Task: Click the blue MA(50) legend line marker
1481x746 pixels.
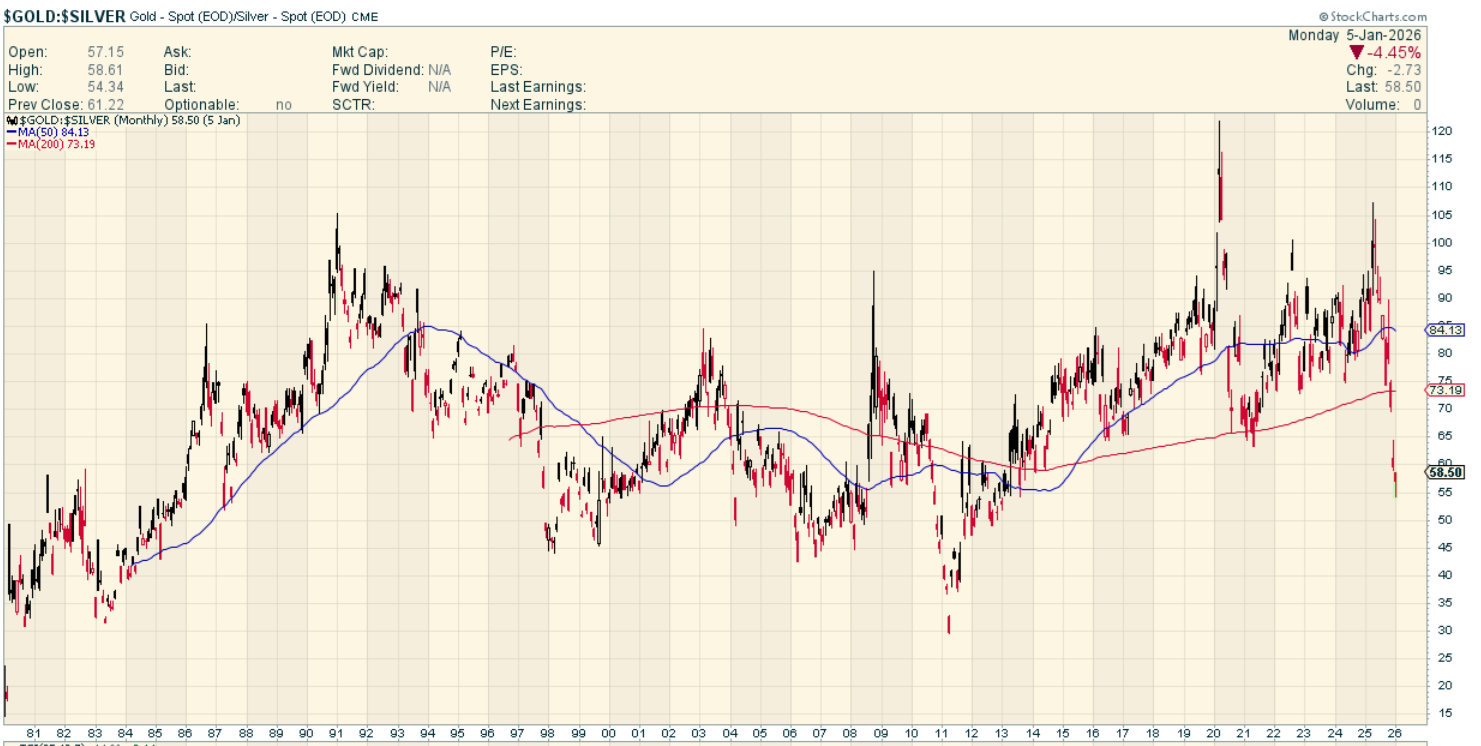Action: [12, 132]
